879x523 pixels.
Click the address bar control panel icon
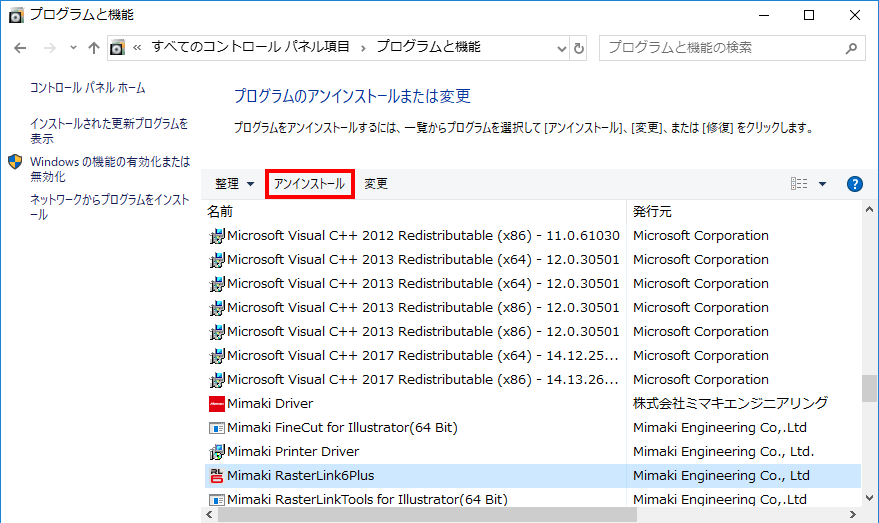117,48
